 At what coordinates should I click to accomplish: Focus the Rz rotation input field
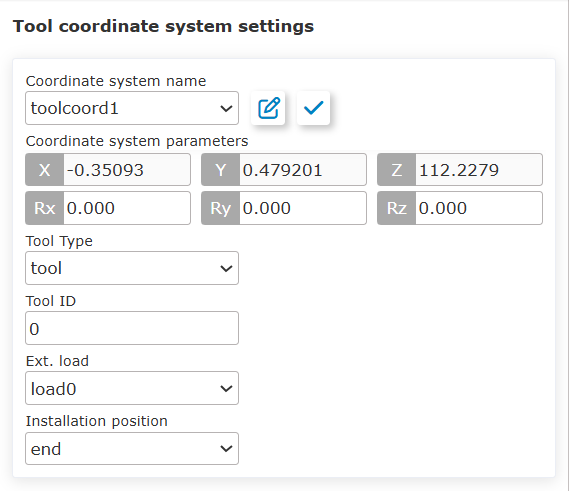479,208
